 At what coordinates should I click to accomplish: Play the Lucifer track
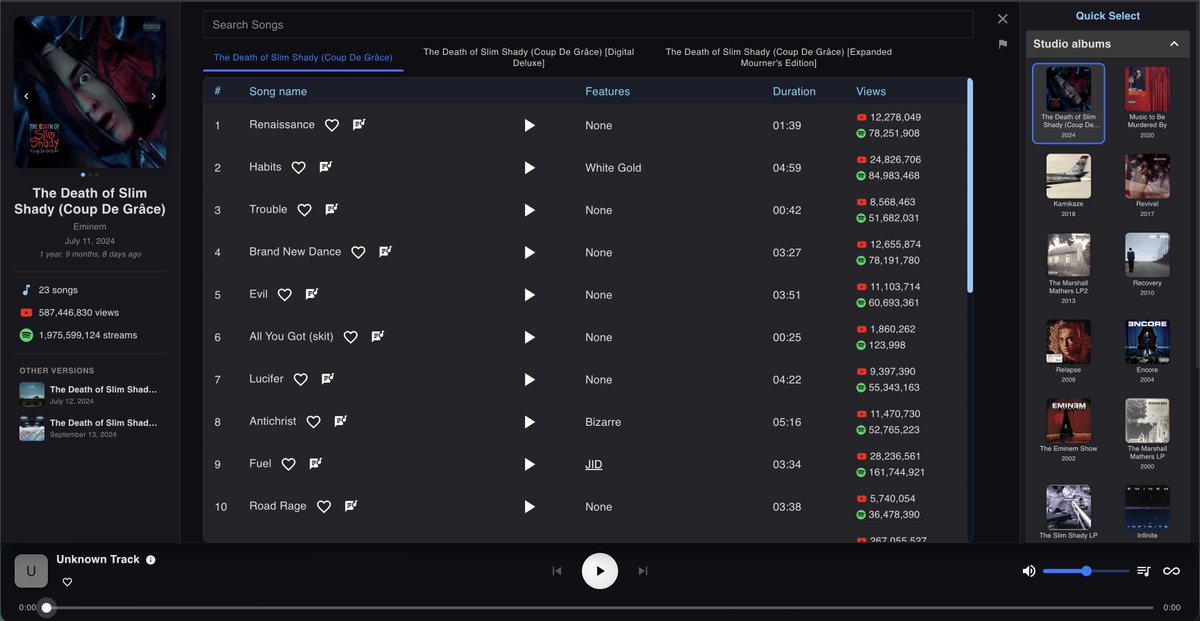[529, 380]
